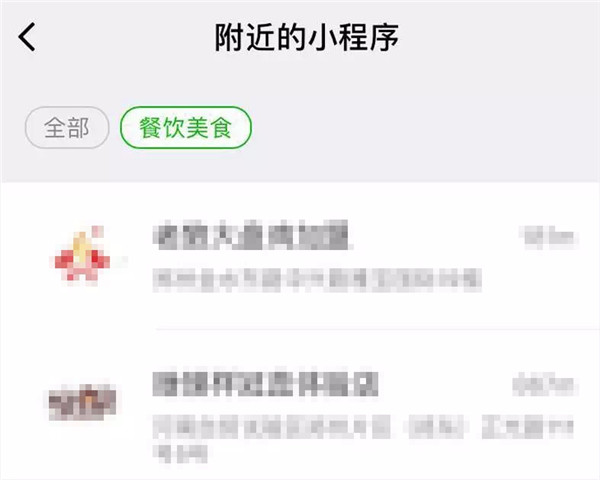
Task: Select the green 餐饮美食 filter tab
Action: tap(186, 127)
